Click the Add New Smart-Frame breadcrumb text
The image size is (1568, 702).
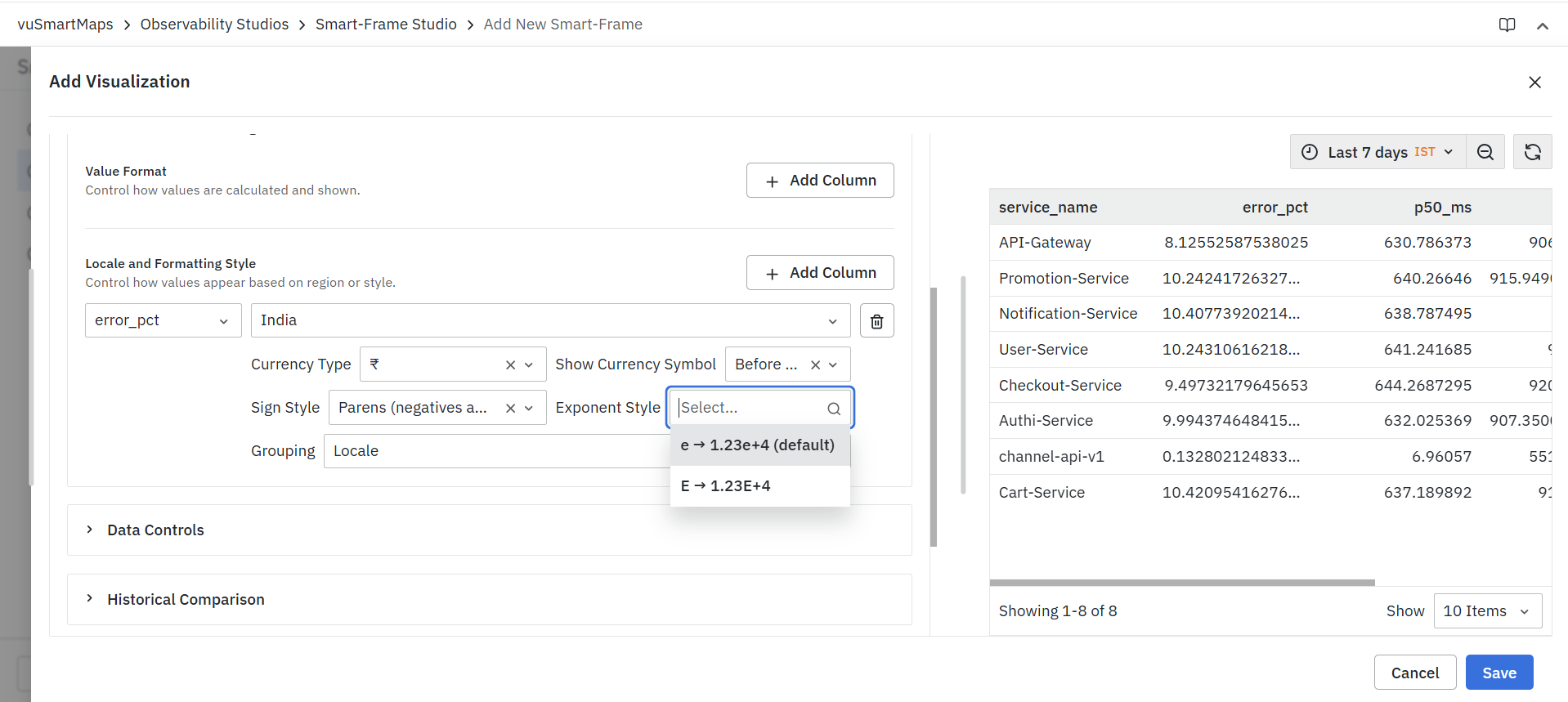(x=563, y=25)
